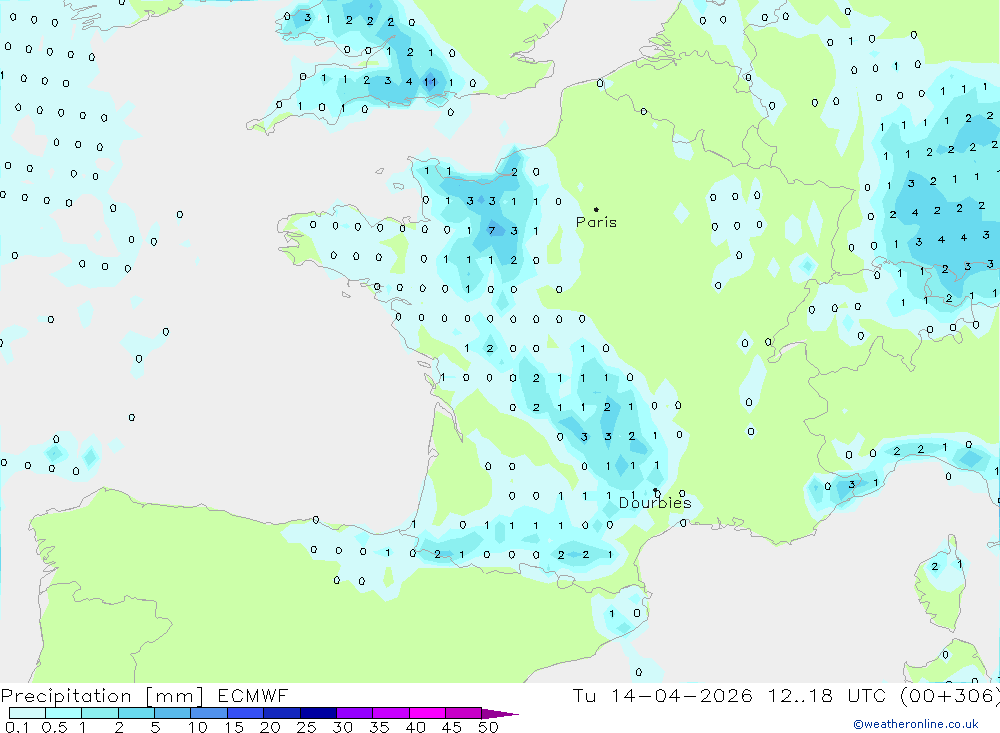Click the black dot marking Paris
The image size is (1000, 733).
[x=596, y=209]
